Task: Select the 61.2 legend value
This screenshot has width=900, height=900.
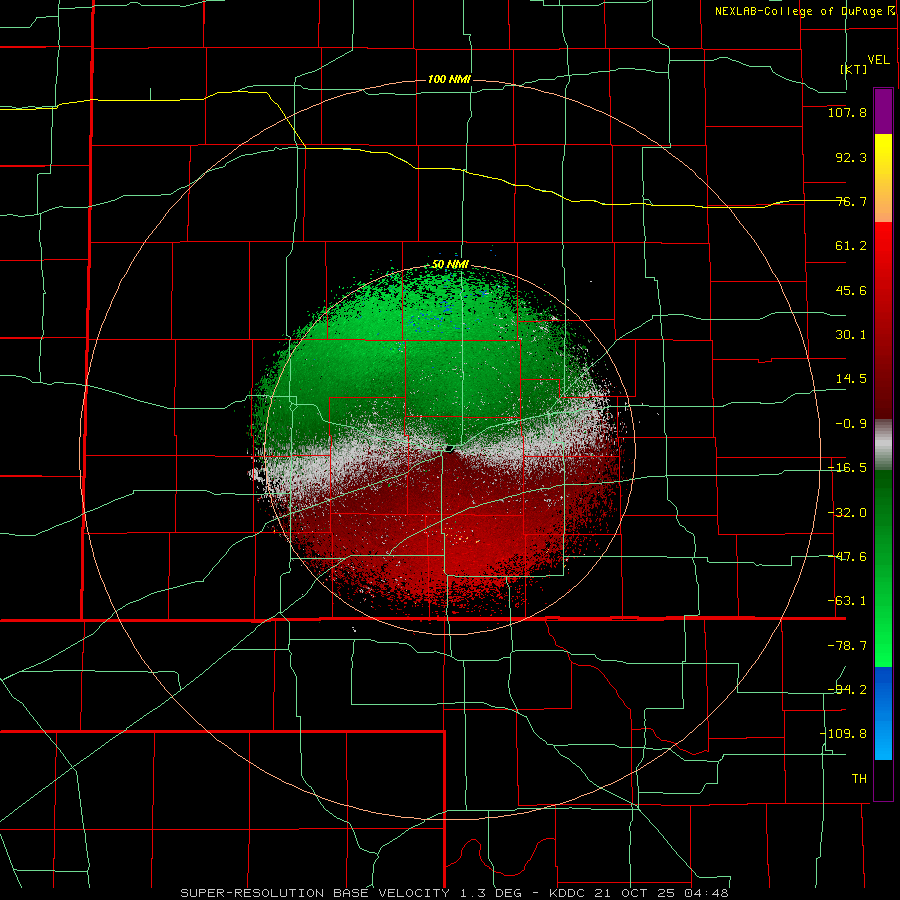Action: coord(851,246)
